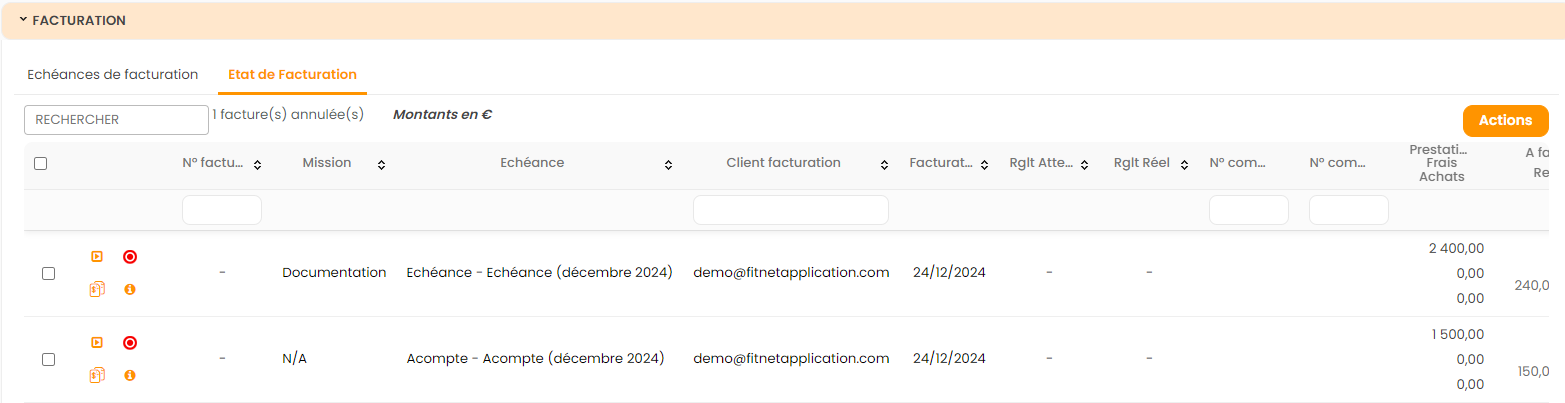Open the info icon in the Documentation row
Image resolution: width=1565 pixels, height=403 pixels.
click(130, 289)
